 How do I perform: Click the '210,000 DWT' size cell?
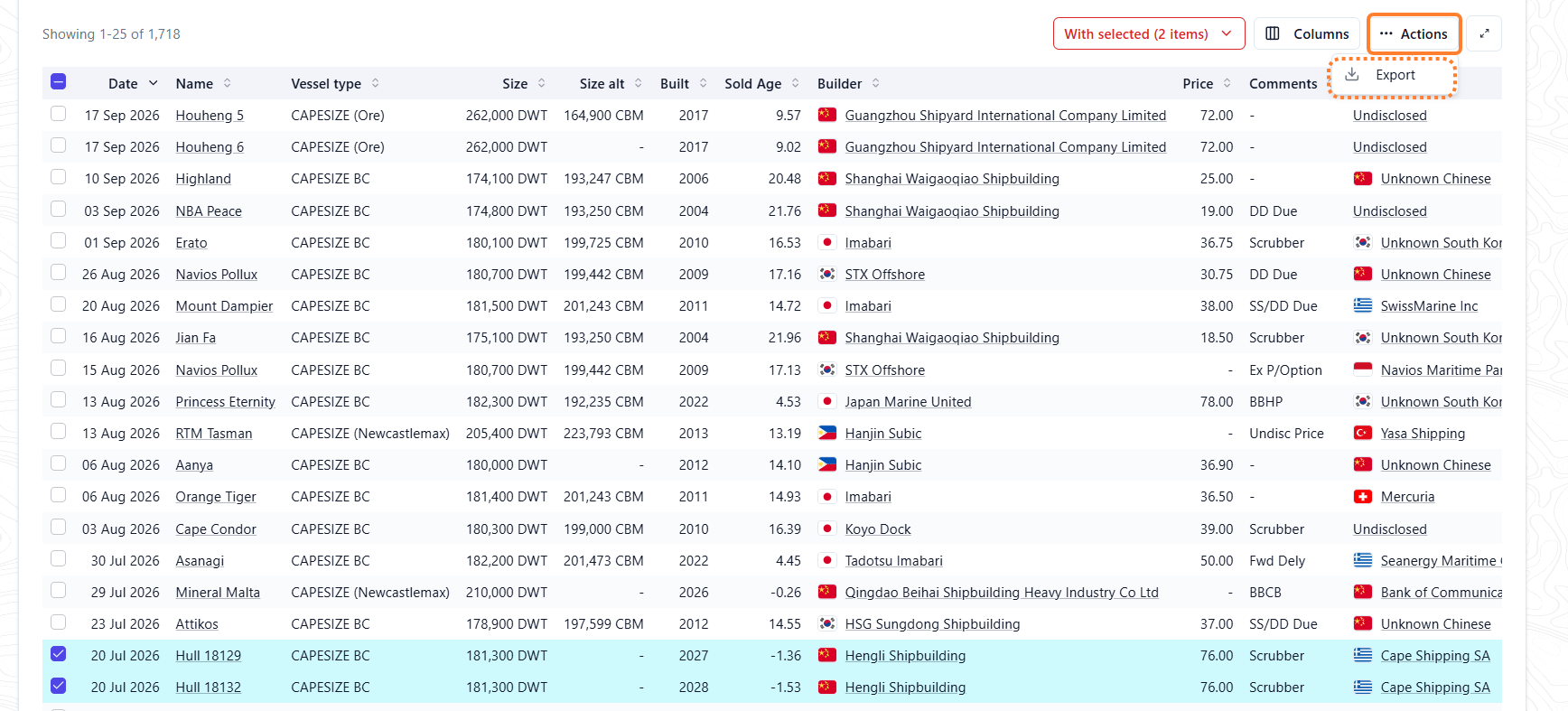[x=507, y=593]
